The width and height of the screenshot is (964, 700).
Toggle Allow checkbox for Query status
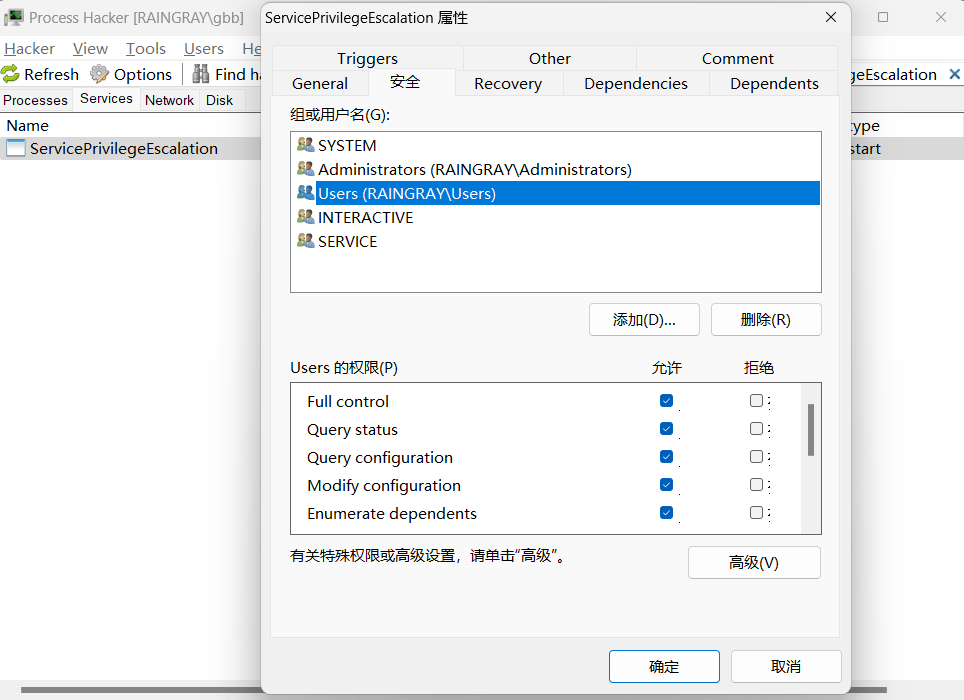666,428
